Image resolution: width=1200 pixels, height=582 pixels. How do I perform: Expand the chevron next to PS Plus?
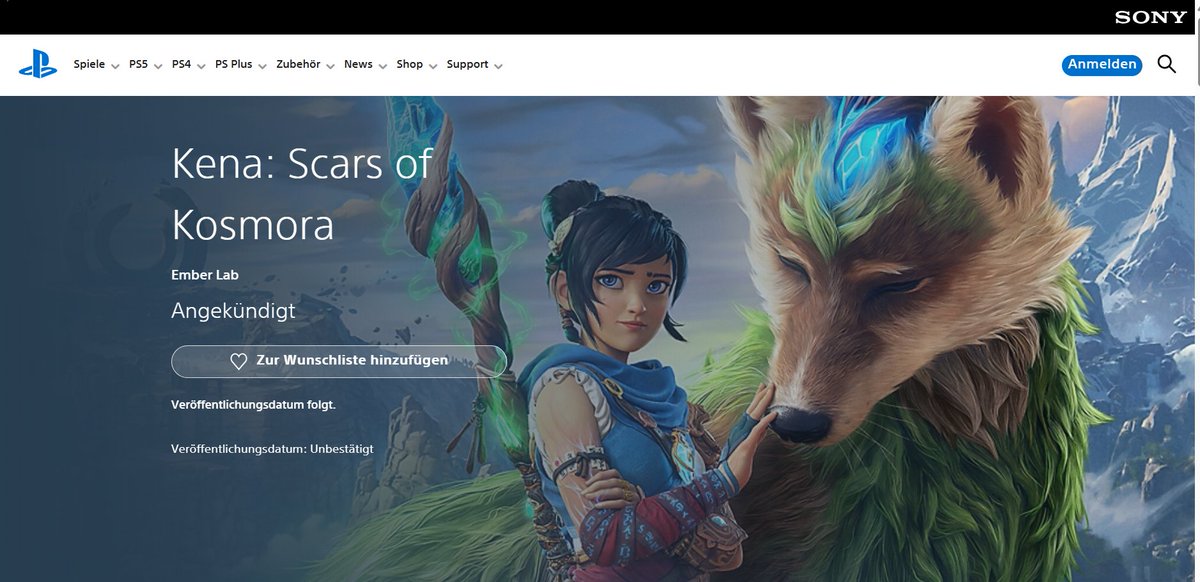click(x=262, y=66)
